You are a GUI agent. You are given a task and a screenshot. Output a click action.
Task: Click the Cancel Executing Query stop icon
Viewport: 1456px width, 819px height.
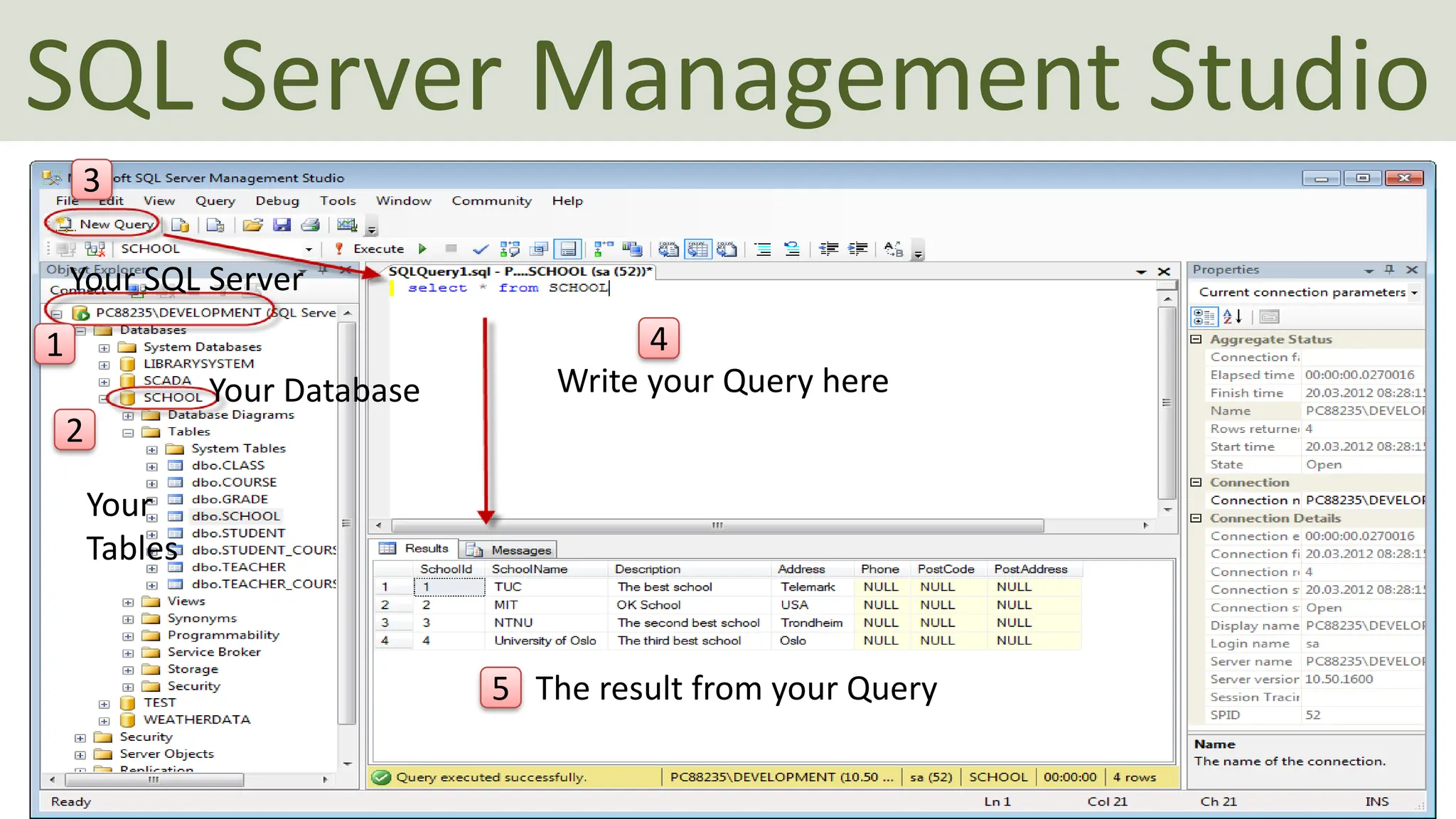[451, 248]
